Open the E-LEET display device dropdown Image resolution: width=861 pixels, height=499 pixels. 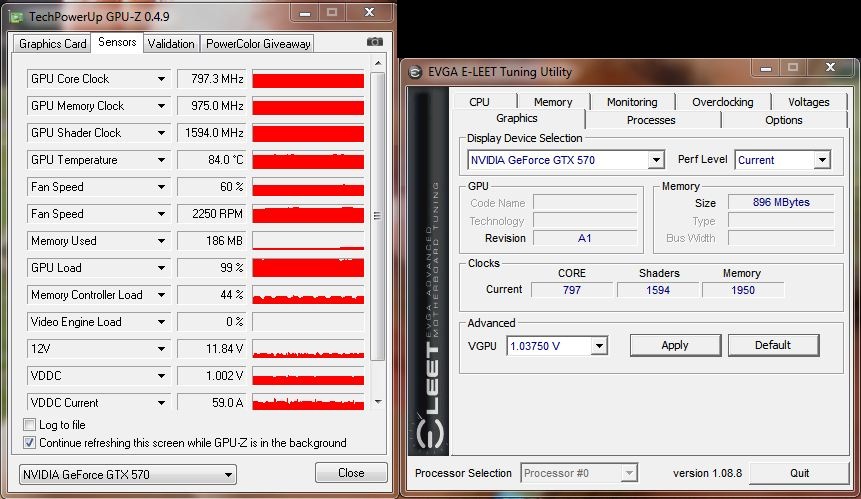pyautogui.click(x=656, y=160)
